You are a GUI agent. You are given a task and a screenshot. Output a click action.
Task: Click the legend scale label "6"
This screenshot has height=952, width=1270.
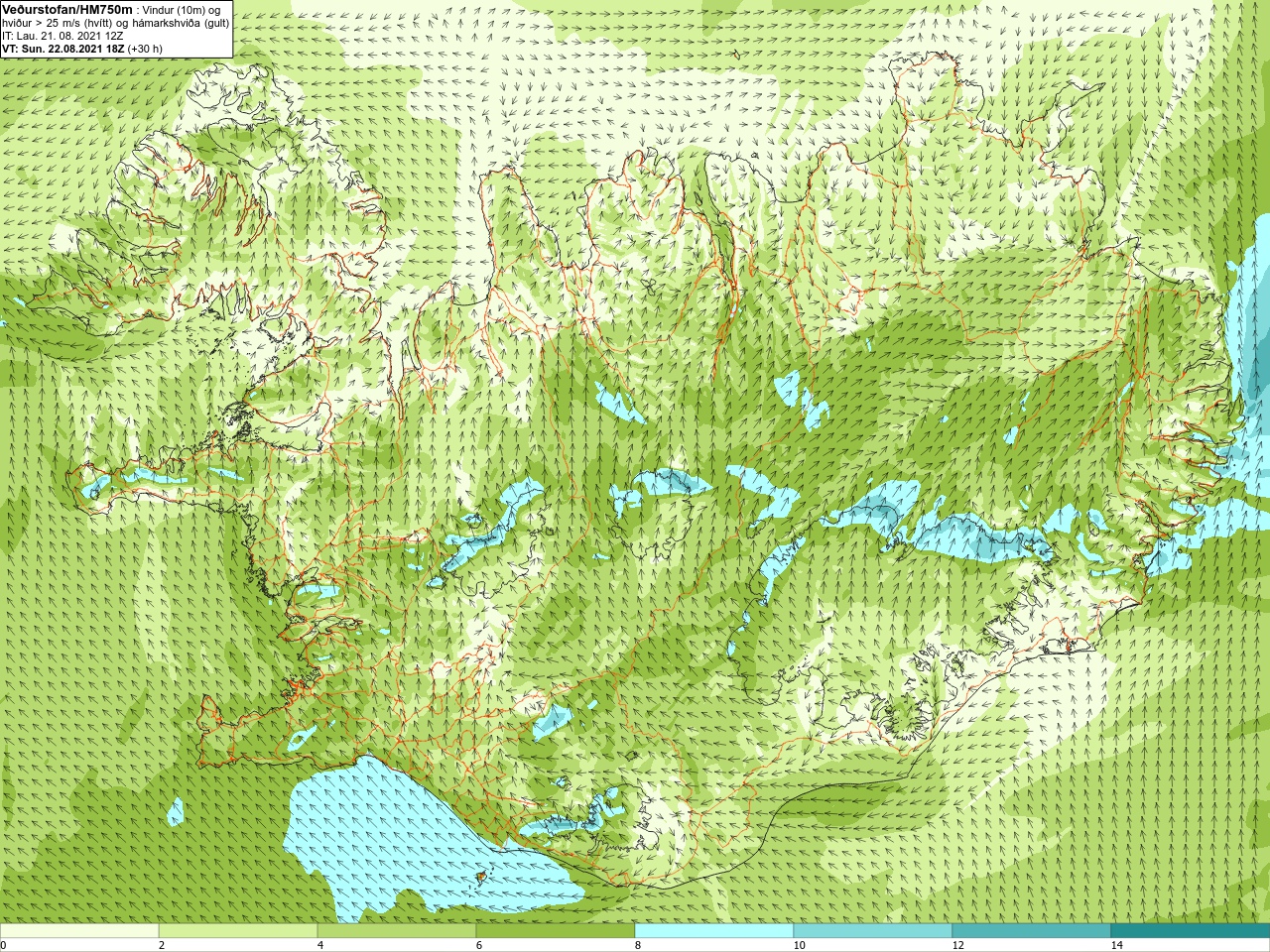tap(479, 945)
